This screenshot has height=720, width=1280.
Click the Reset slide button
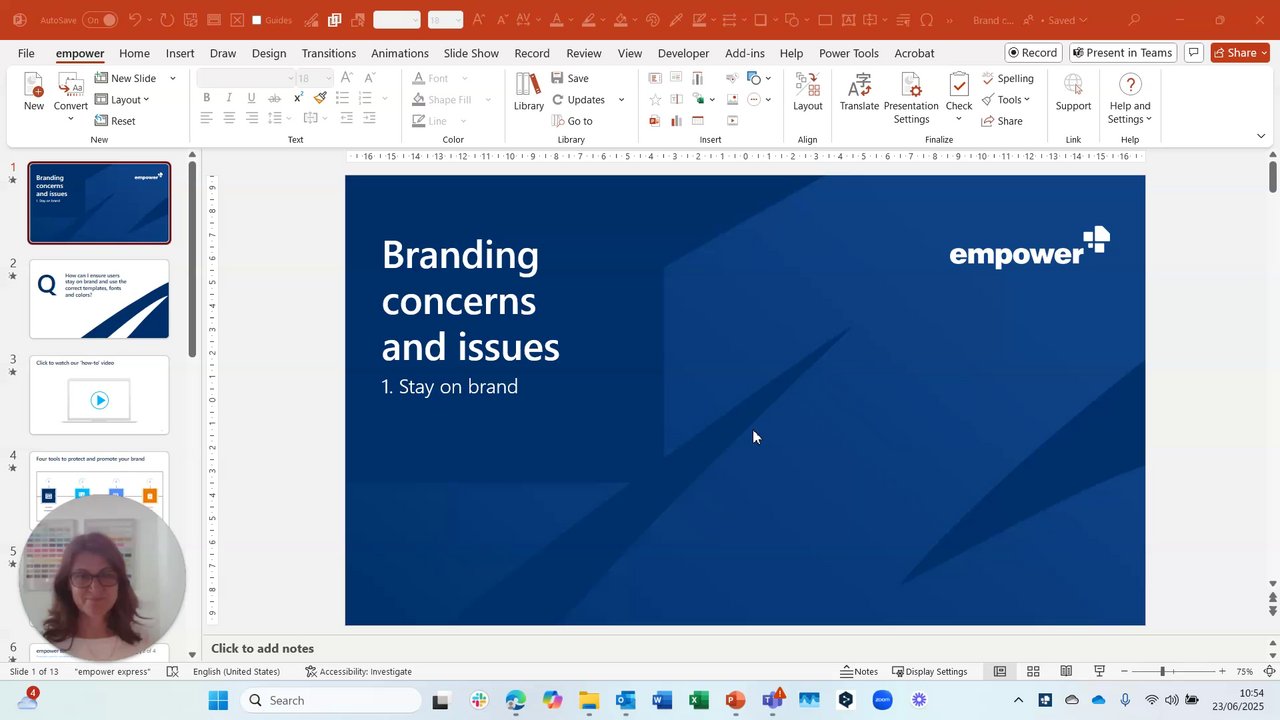(x=114, y=121)
